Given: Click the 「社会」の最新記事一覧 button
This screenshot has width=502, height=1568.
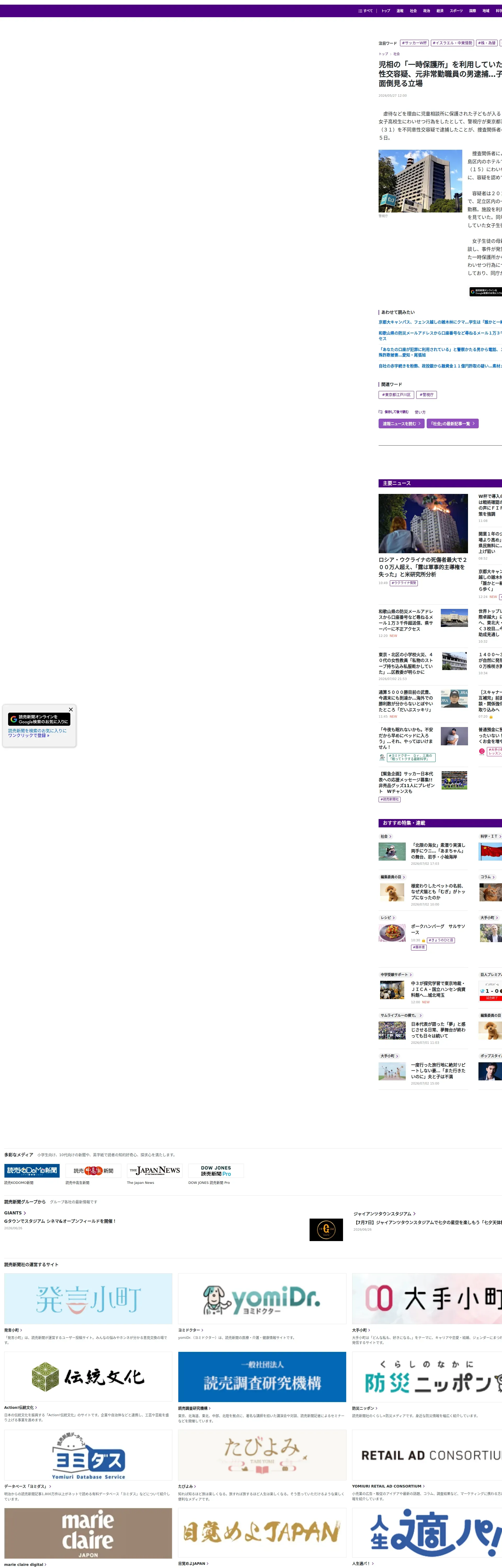Looking at the screenshot, I should pyautogui.click(x=453, y=424).
